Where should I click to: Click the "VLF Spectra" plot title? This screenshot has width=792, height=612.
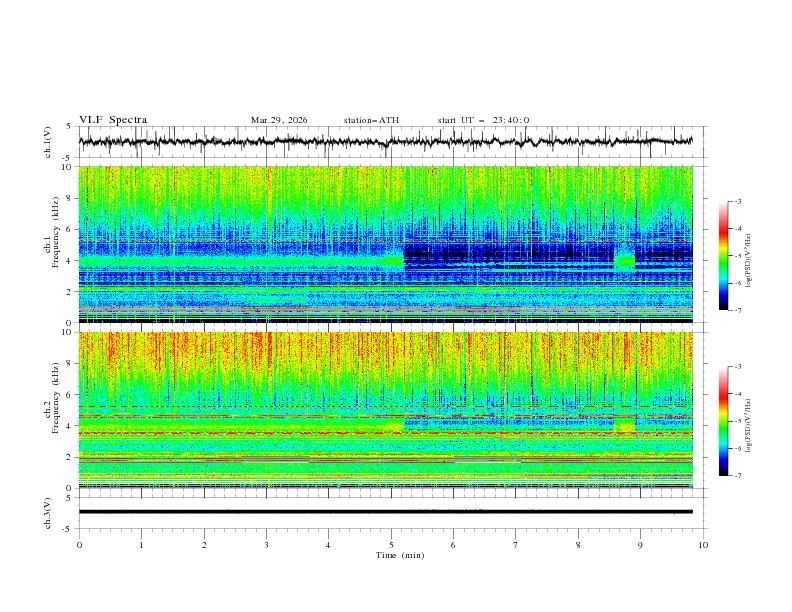(x=113, y=120)
